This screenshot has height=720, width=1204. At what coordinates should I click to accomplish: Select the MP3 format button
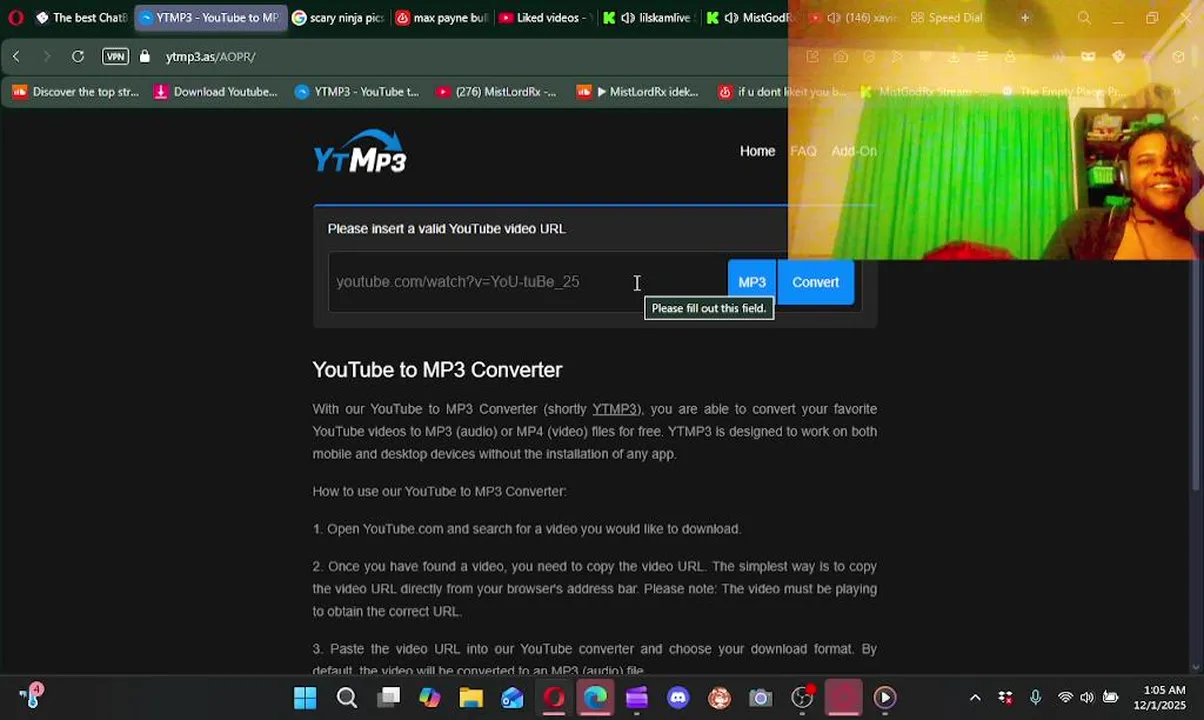click(752, 282)
